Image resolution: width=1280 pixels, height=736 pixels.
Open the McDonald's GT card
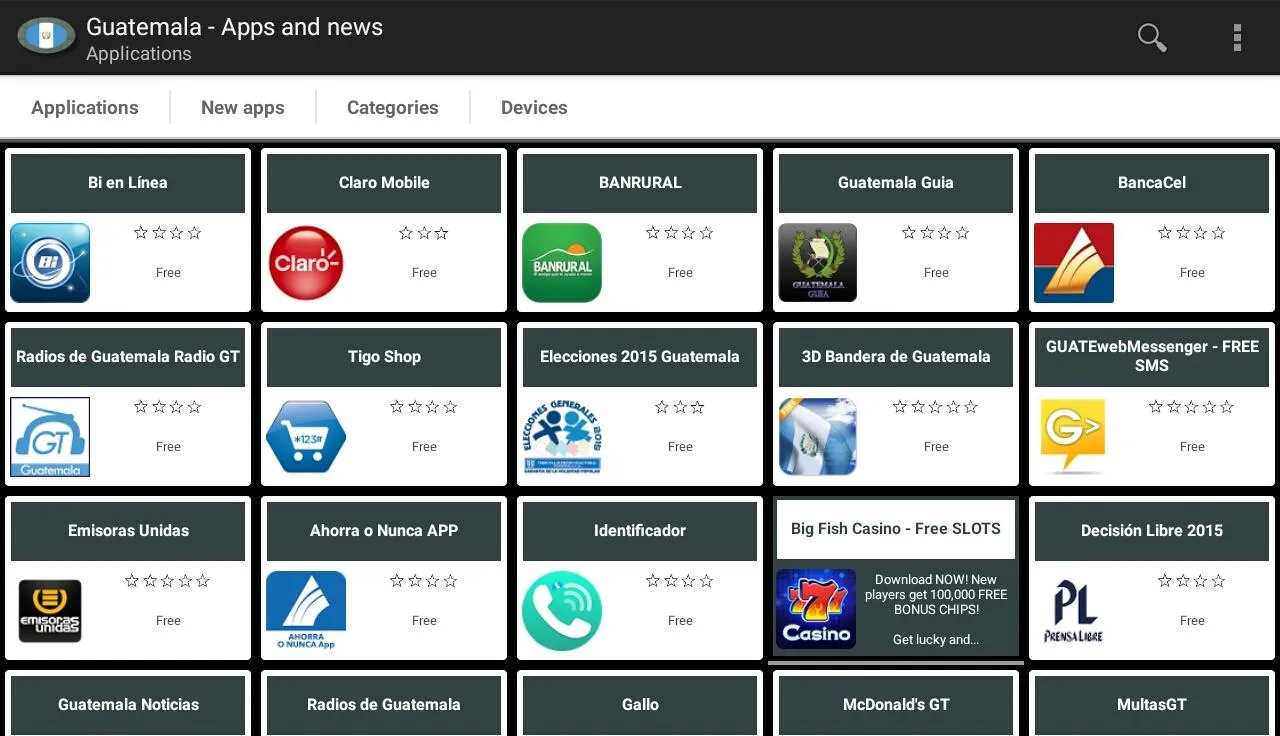pyautogui.click(x=896, y=704)
